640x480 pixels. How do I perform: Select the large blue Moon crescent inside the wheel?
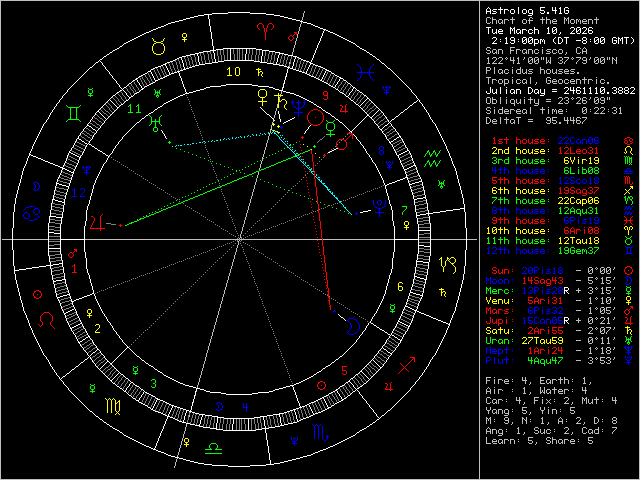tap(353, 326)
